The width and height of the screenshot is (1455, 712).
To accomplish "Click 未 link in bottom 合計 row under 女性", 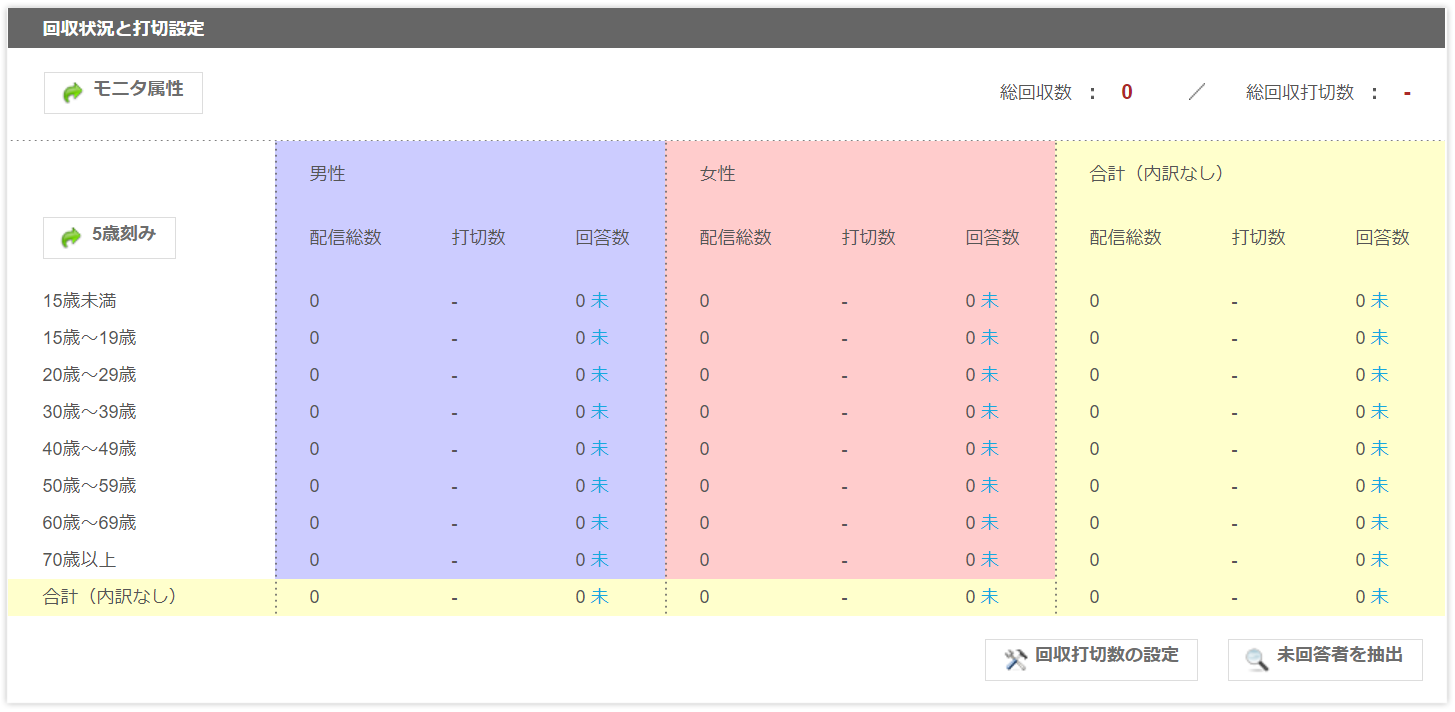I will point(989,597).
